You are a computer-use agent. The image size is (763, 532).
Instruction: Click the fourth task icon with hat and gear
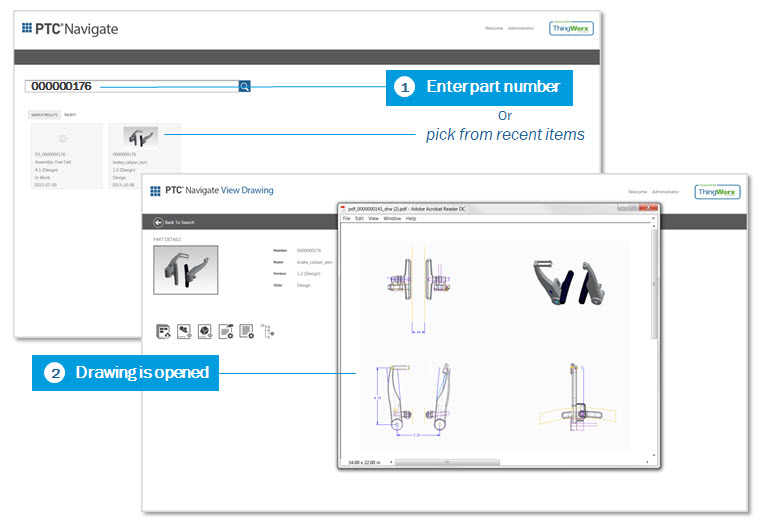click(226, 331)
